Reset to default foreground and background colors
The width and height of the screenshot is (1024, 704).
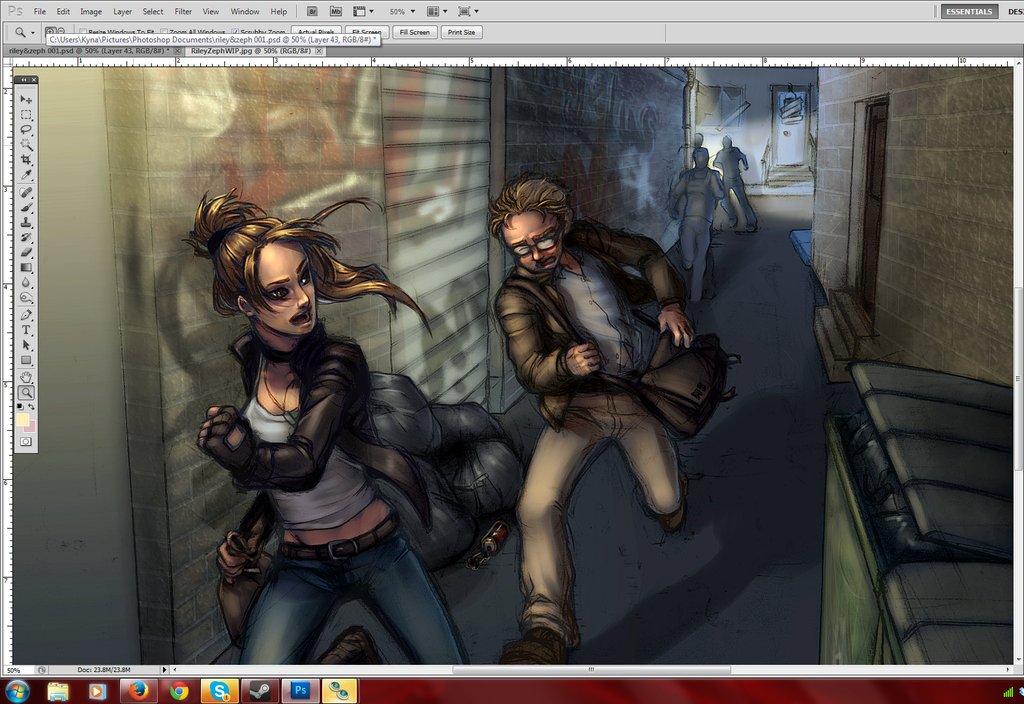[x=20, y=407]
